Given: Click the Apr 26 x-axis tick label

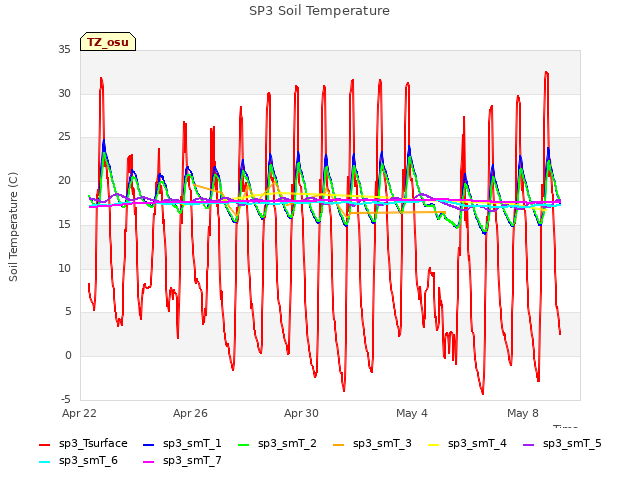Looking at the screenshot, I should pos(190,413).
